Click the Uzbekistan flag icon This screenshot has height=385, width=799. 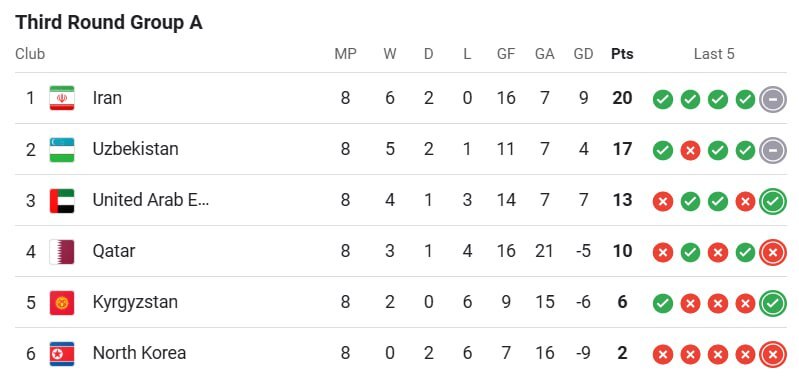click(x=62, y=150)
